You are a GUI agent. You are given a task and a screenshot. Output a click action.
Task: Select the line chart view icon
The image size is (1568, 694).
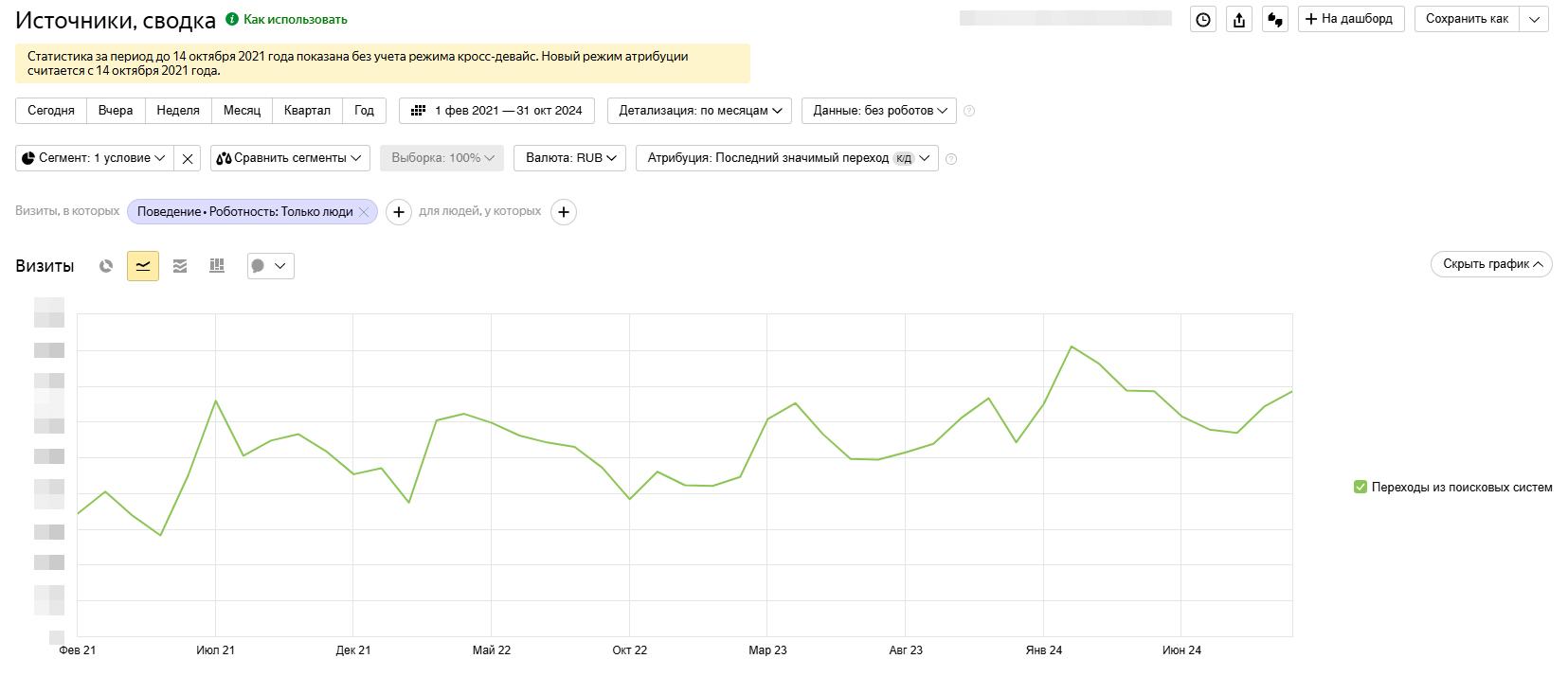point(143,266)
